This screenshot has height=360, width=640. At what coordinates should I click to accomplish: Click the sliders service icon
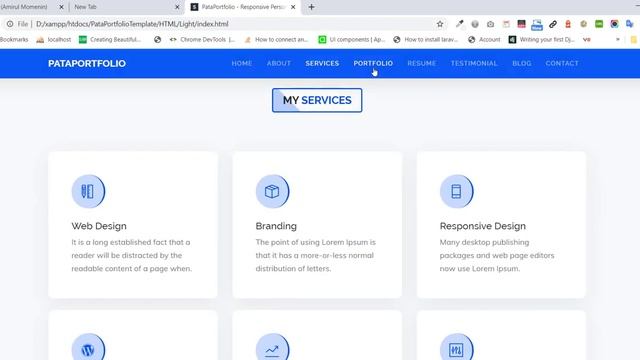(456, 349)
